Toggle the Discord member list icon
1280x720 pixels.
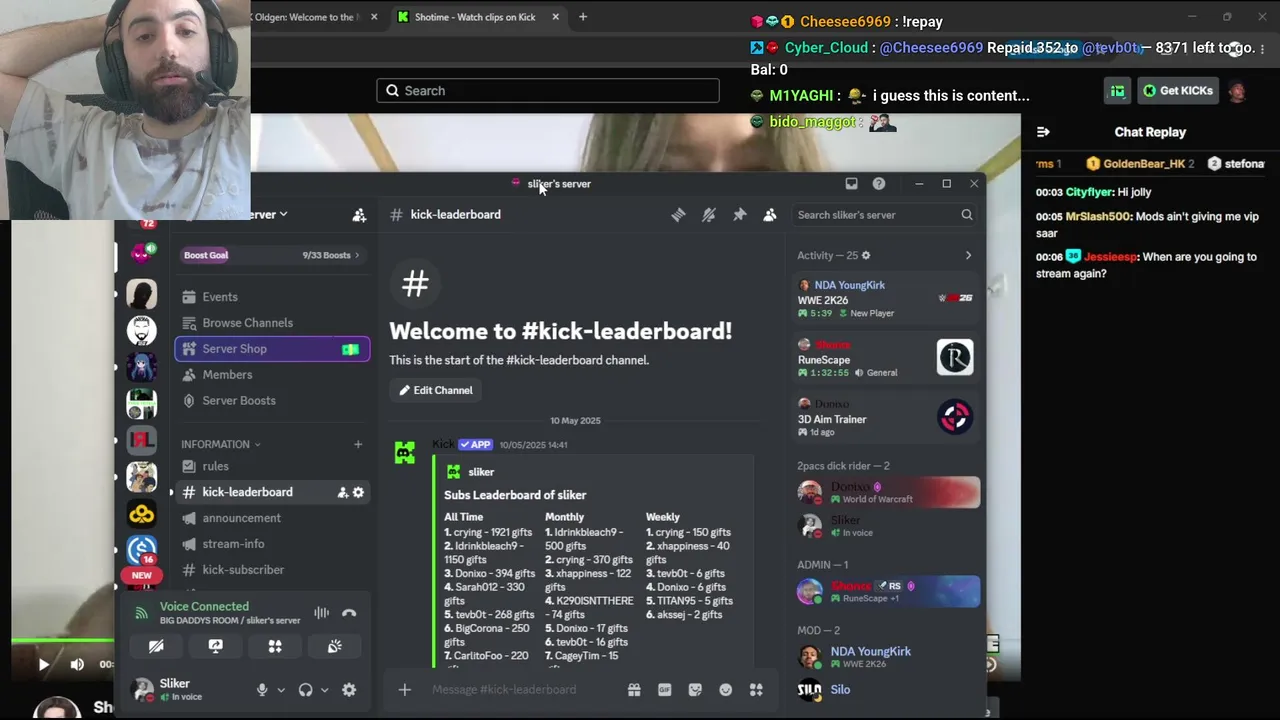point(770,215)
